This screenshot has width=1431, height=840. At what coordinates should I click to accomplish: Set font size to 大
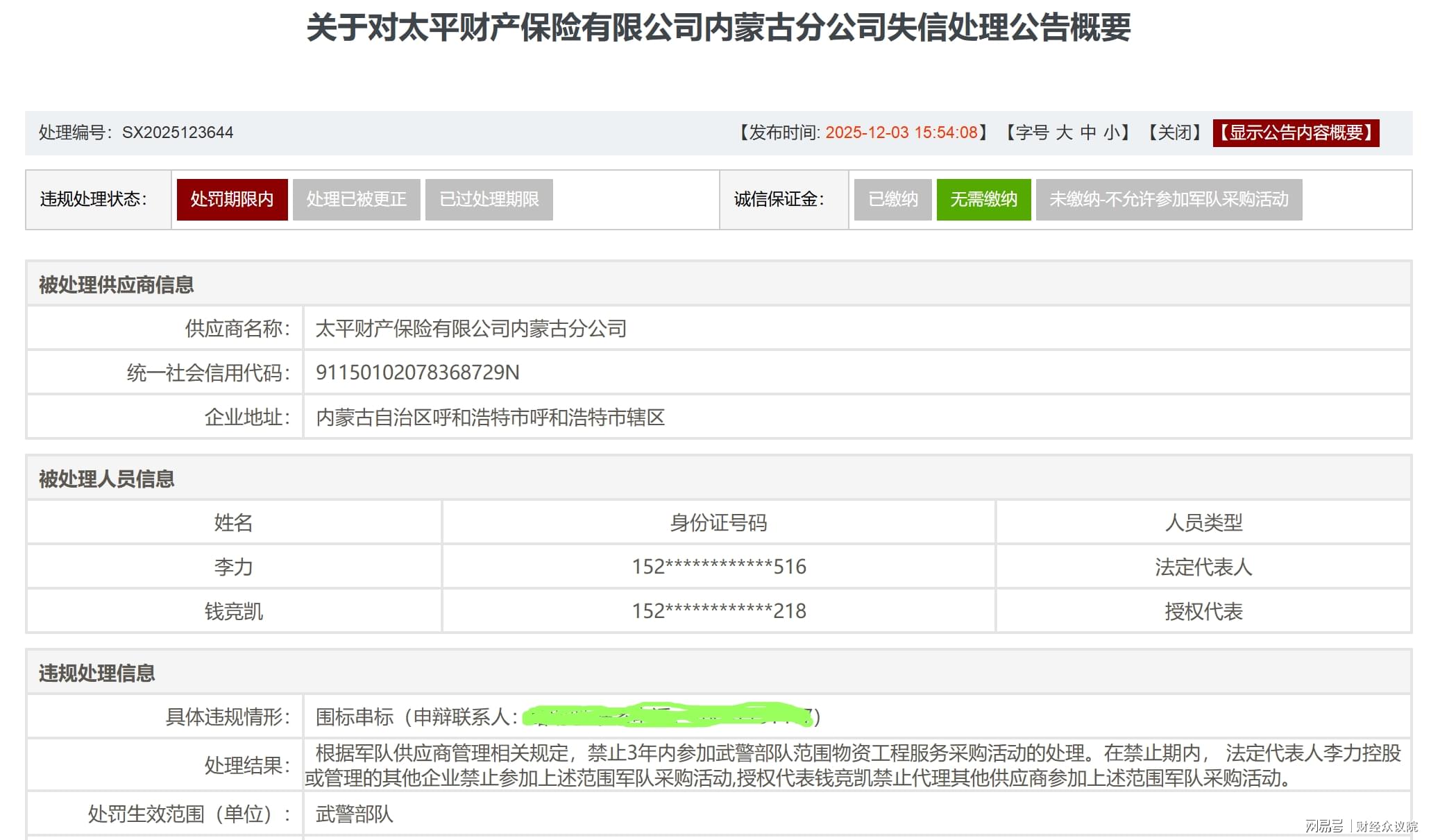click(1065, 132)
